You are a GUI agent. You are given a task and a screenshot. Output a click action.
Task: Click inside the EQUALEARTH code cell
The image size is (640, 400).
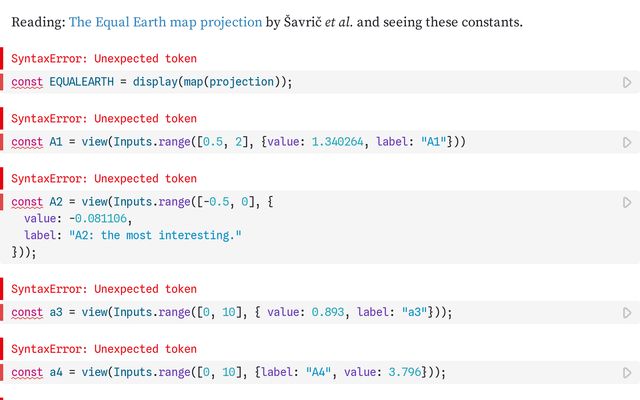(320, 82)
